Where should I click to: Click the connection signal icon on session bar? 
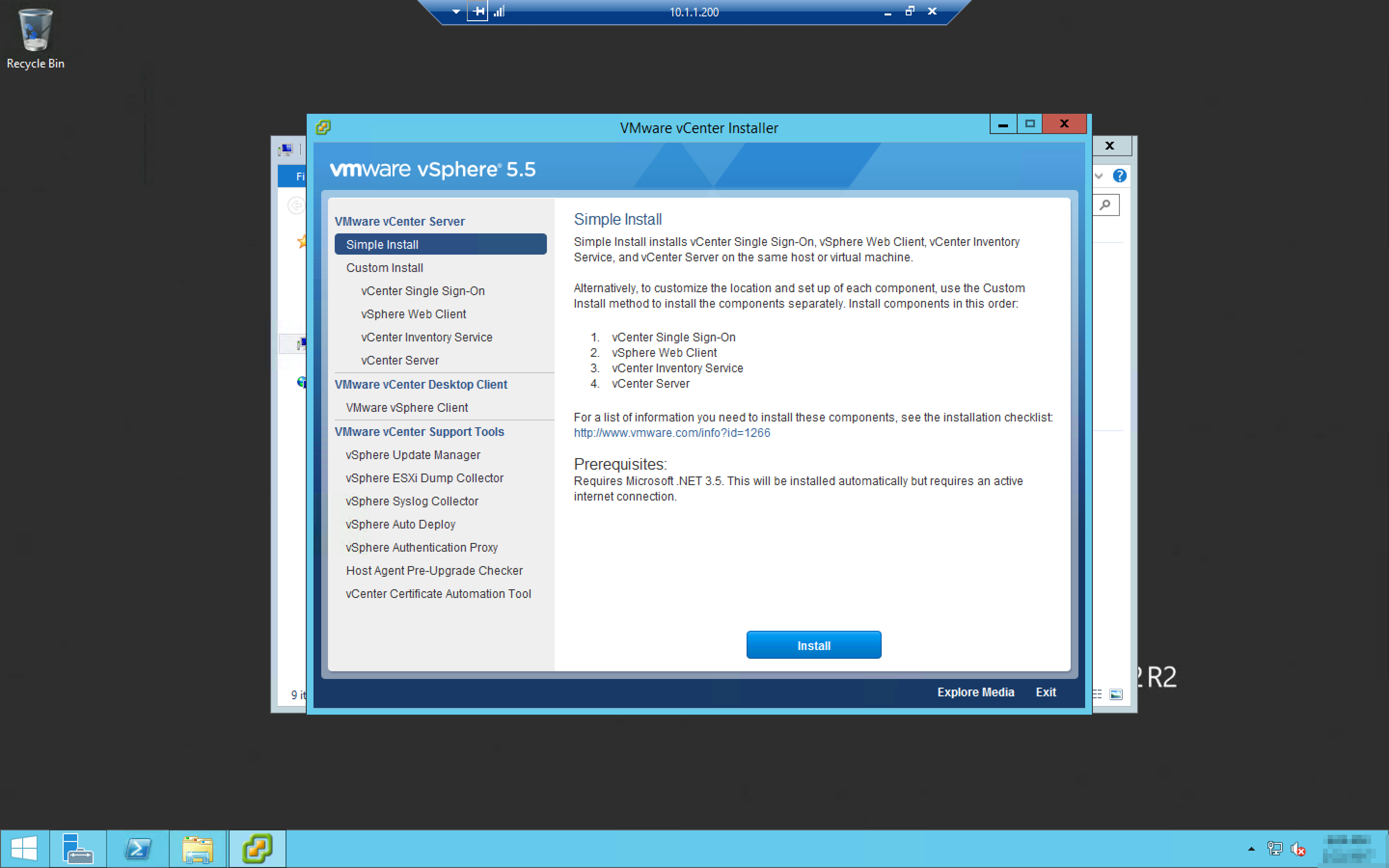point(499,11)
